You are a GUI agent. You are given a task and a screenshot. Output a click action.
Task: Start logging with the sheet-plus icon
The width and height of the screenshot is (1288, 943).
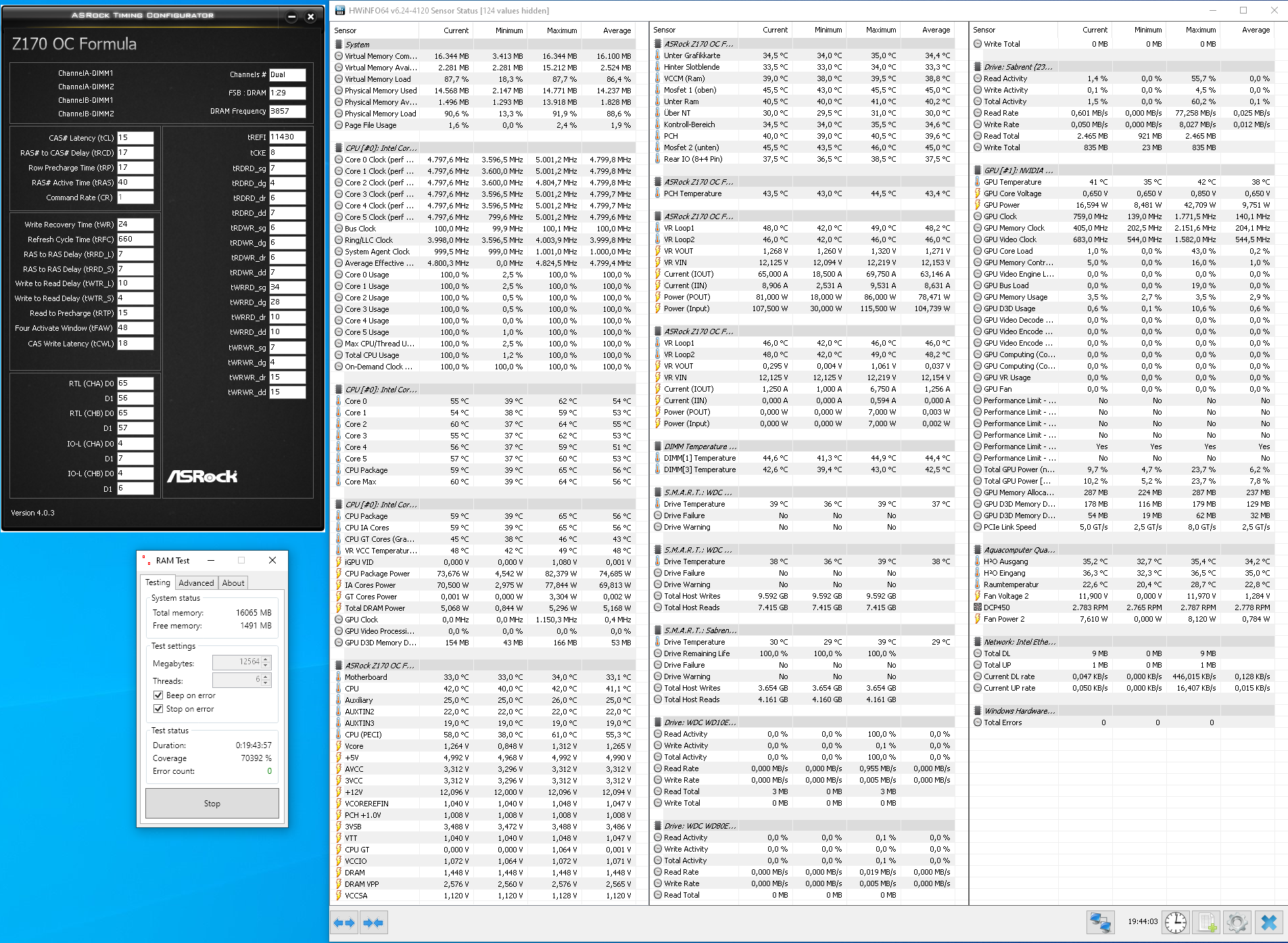coord(1207,922)
